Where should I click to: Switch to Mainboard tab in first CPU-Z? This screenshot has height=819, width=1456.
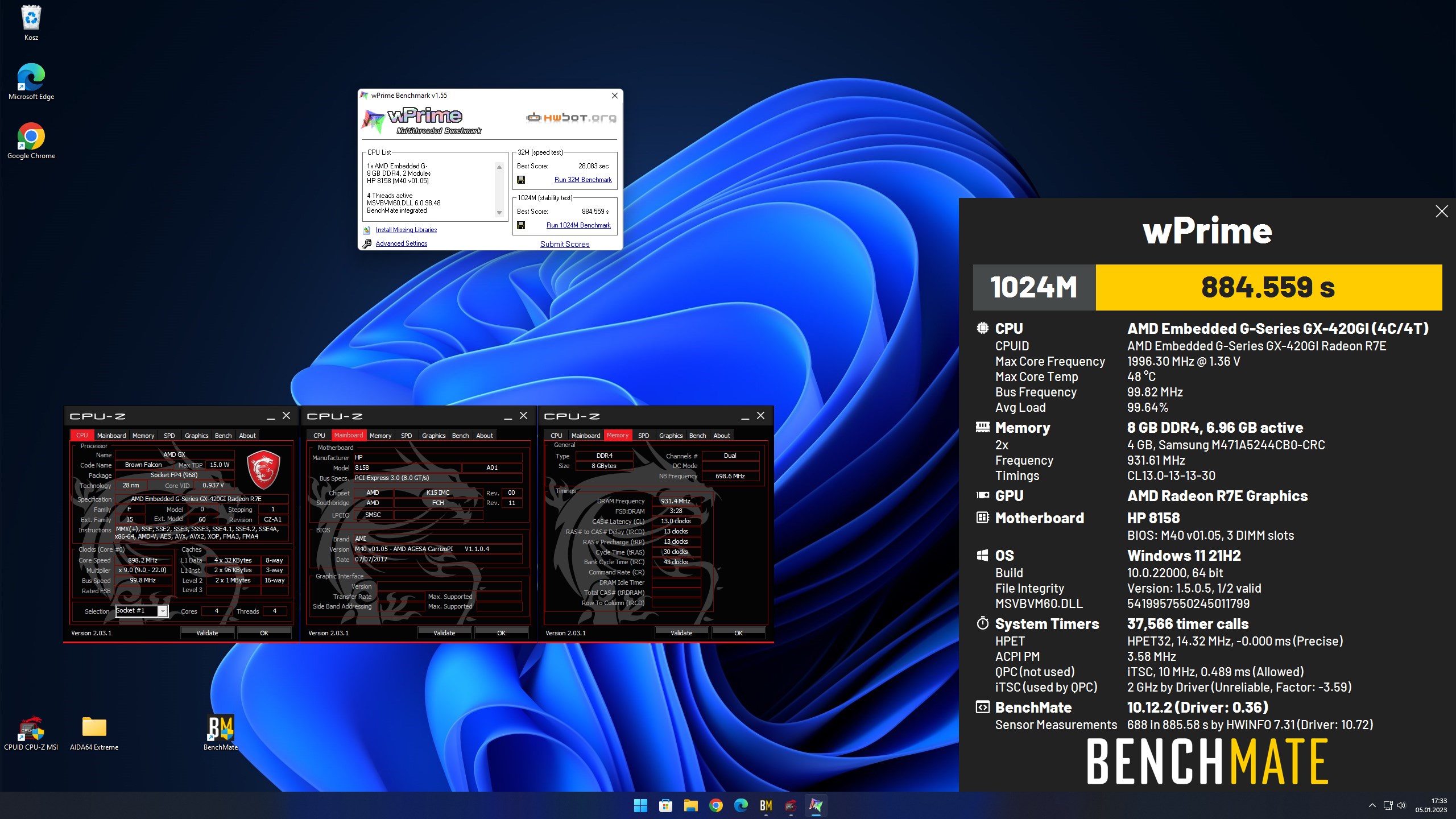pyautogui.click(x=111, y=436)
